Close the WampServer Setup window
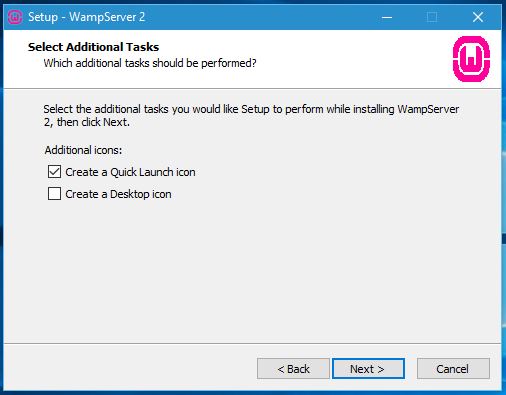This screenshot has width=506, height=395. pyautogui.click(x=478, y=17)
